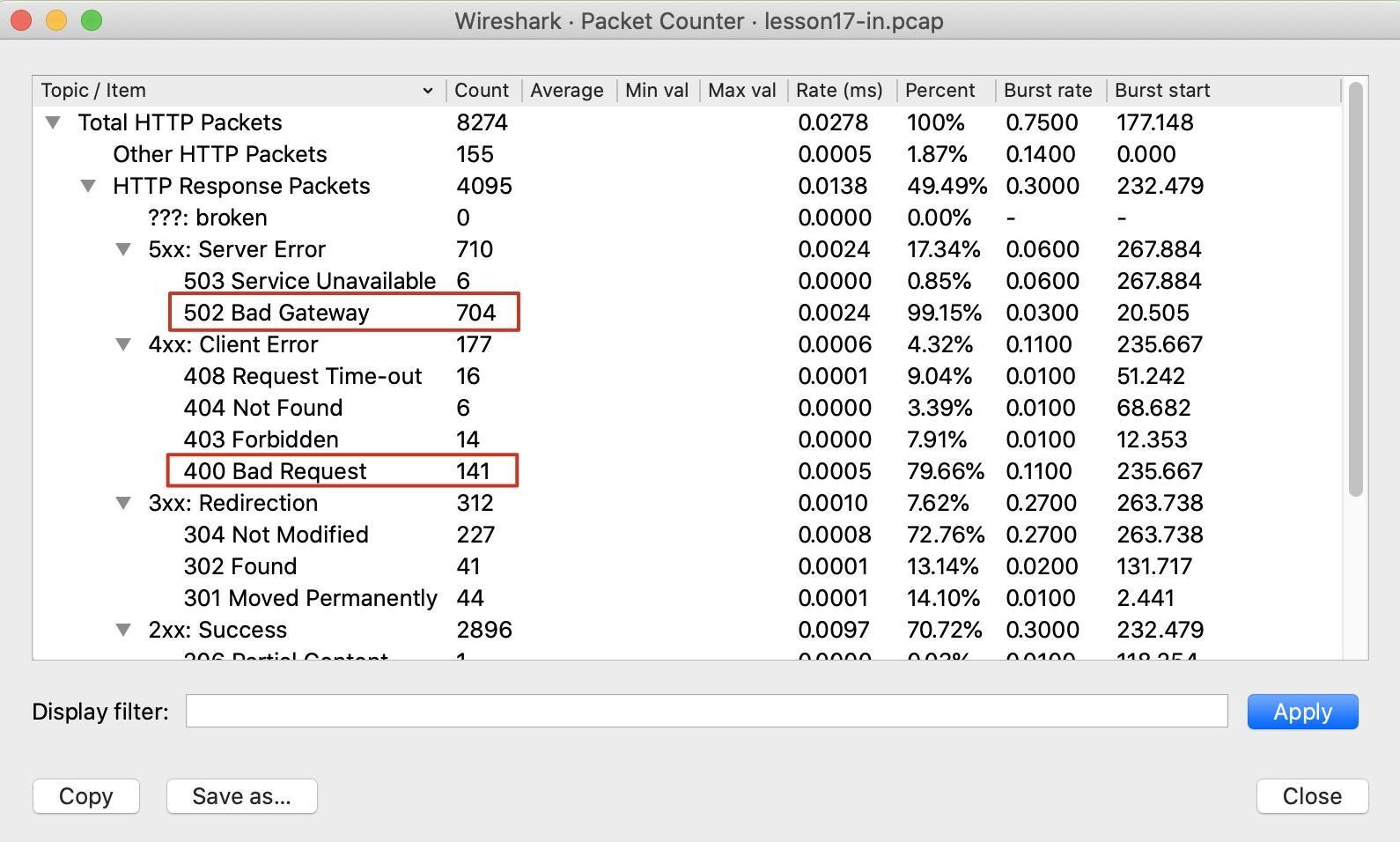This screenshot has height=842, width=1400.
Task: Collapse the 4xx: Client Error group
Action: (123, 344)
